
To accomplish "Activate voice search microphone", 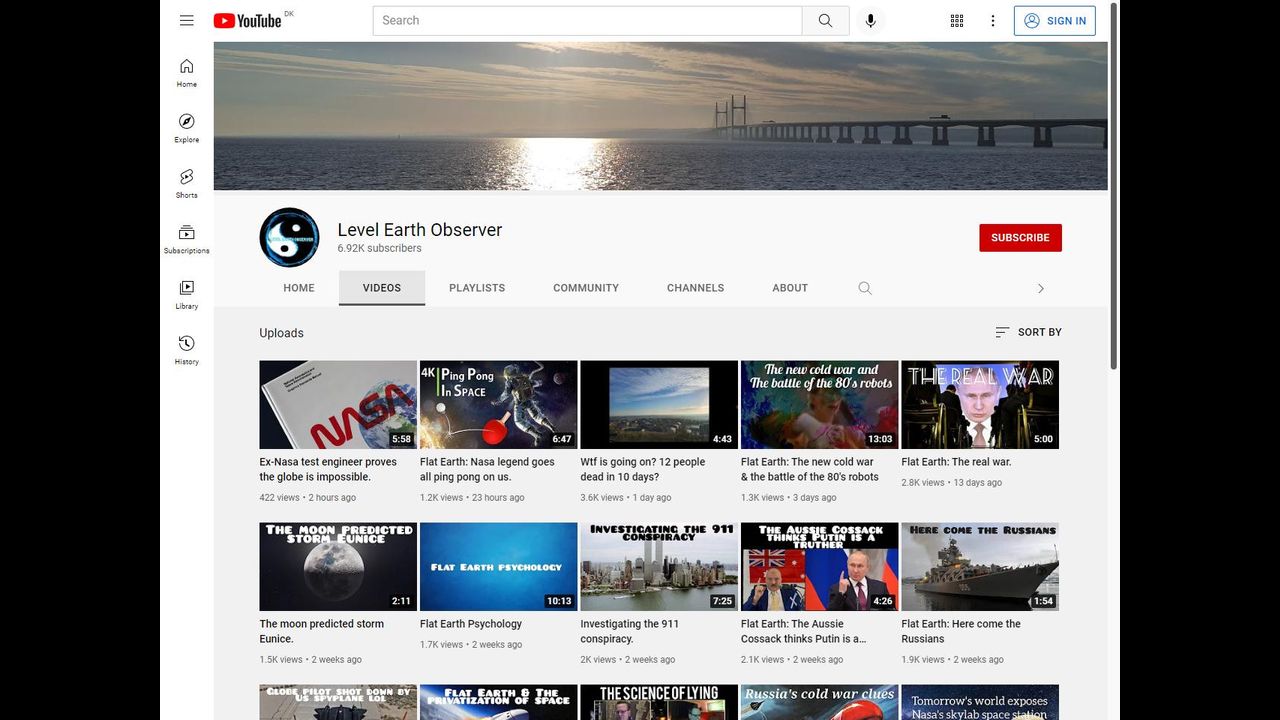I will tap(870, 21).
